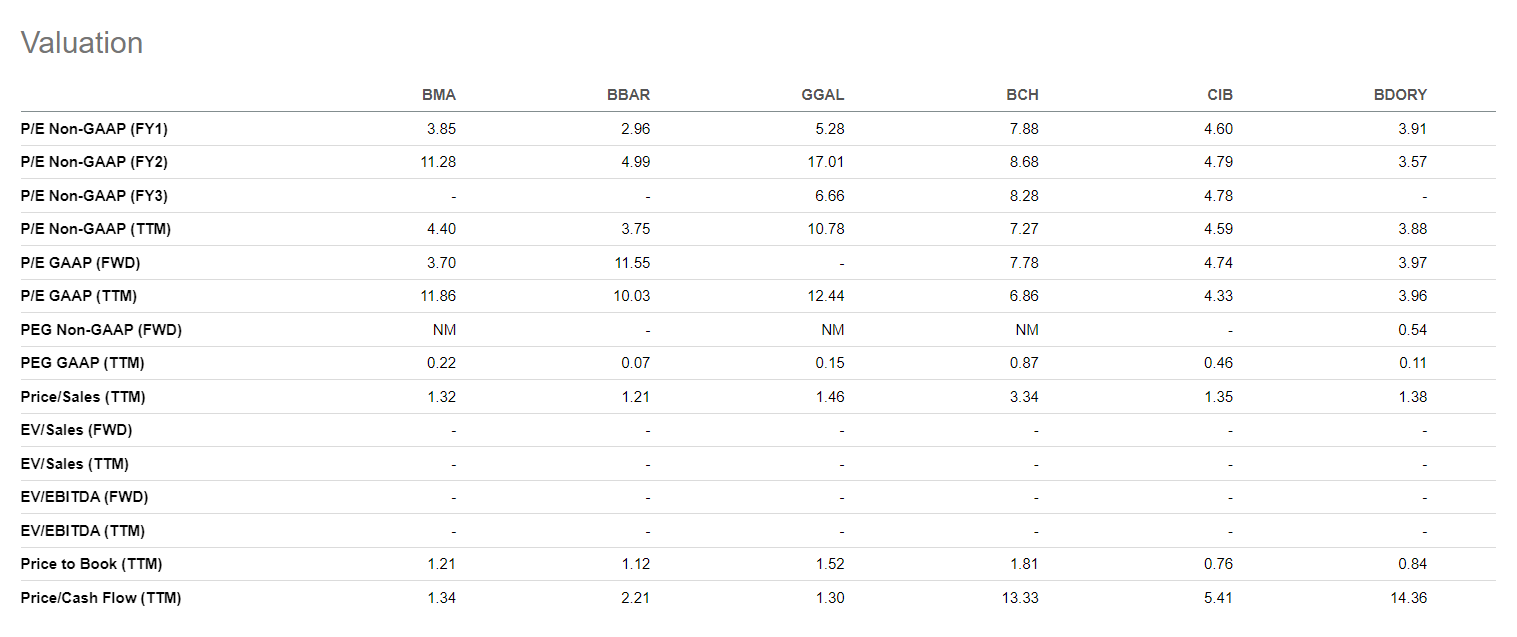Click the Price/Cash Flow (TTM) row label
Screen dimensions: 1517x637
101,598
